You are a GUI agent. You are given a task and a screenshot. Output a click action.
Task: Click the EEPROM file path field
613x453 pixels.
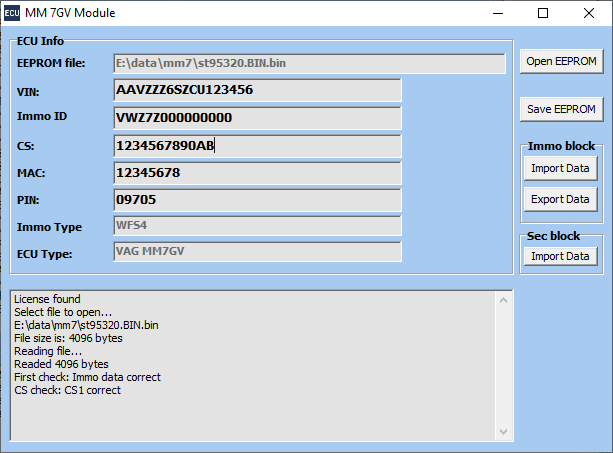click(309, 63)
